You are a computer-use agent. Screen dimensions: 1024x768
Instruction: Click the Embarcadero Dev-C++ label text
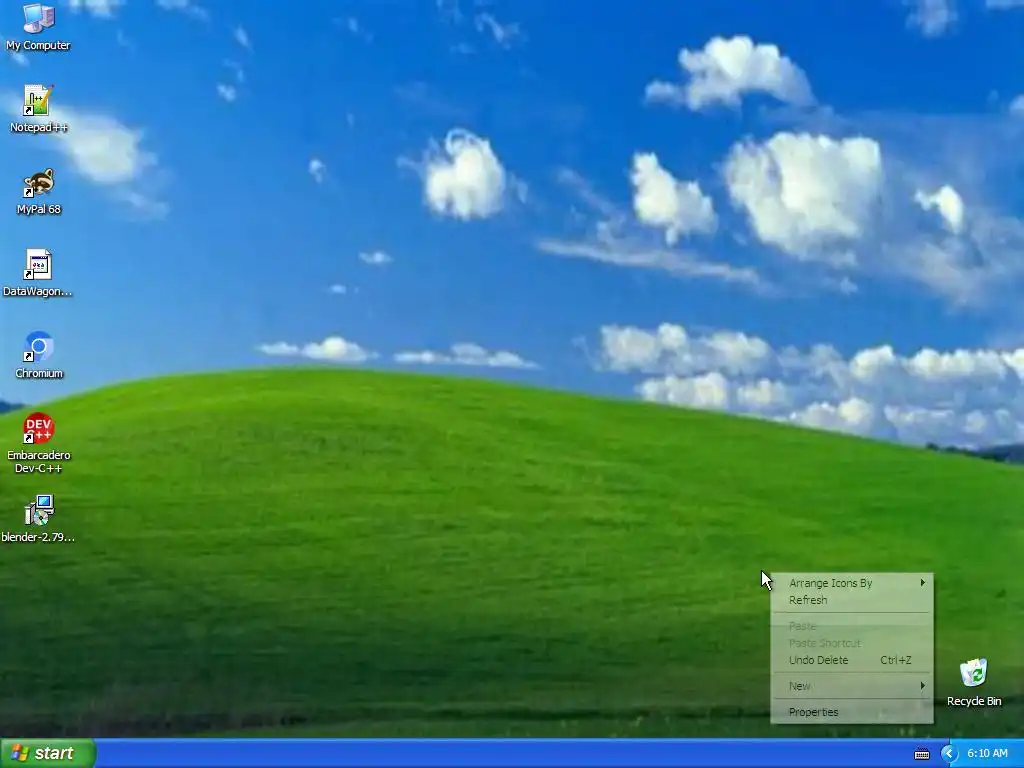(39, 462)
